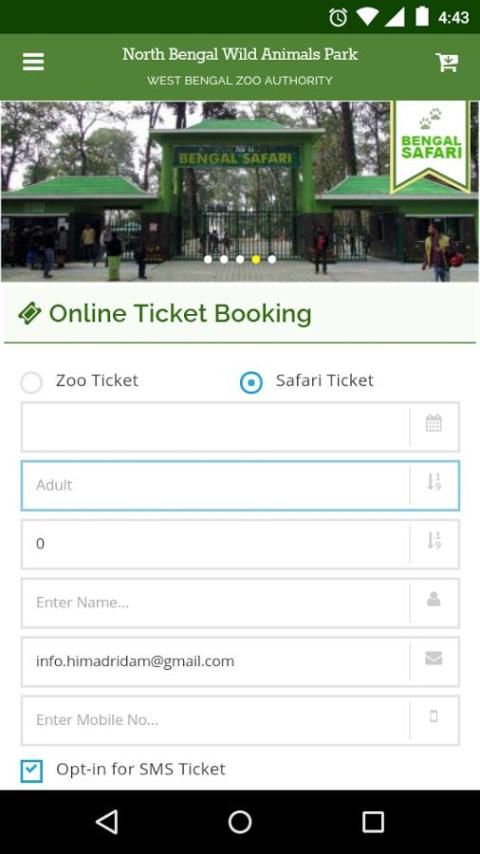The width and height of the screenshot is (480, 854).
Task: Tap the numeric sort icon beside Adult
Action: [434, 482]
